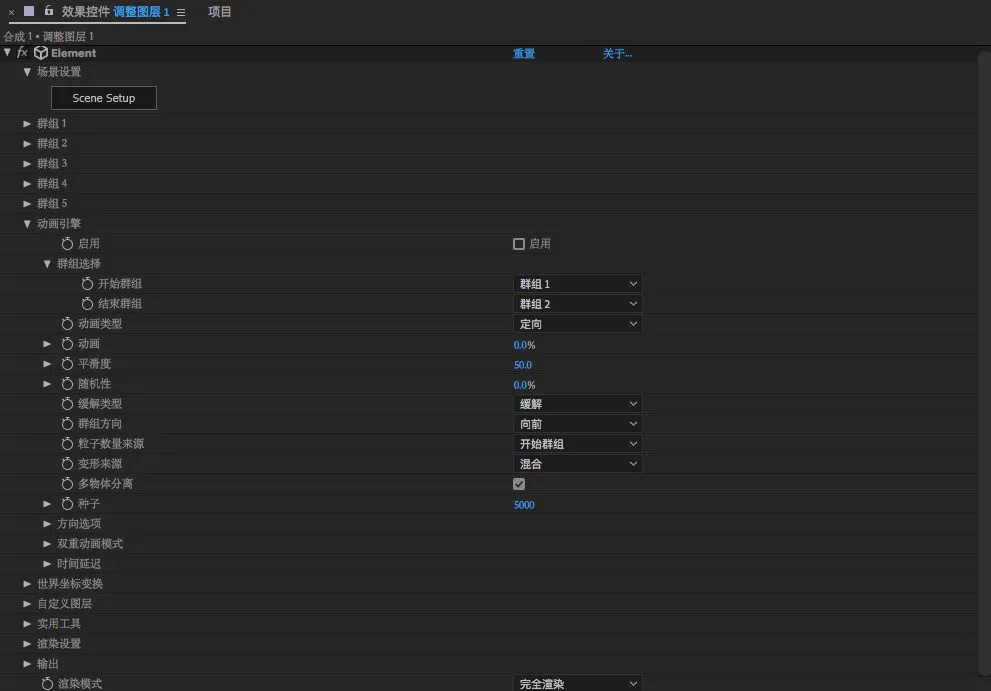
Task: Toggle stopwatch for 结束群组 property
Action: click(x=87, y=304)
